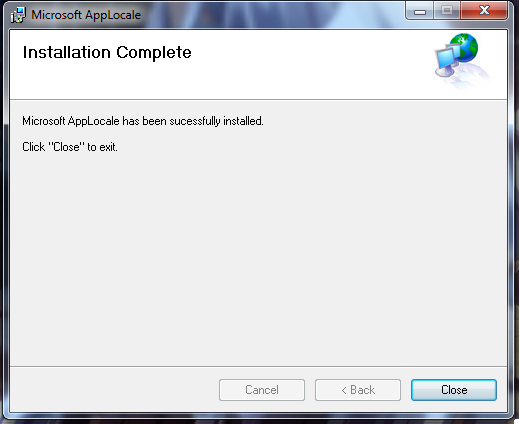Image resolution: width=520 pixels, height=424 pixels.
Task: Click the empty gray dialog body area
Action: (x=258, y=260)
